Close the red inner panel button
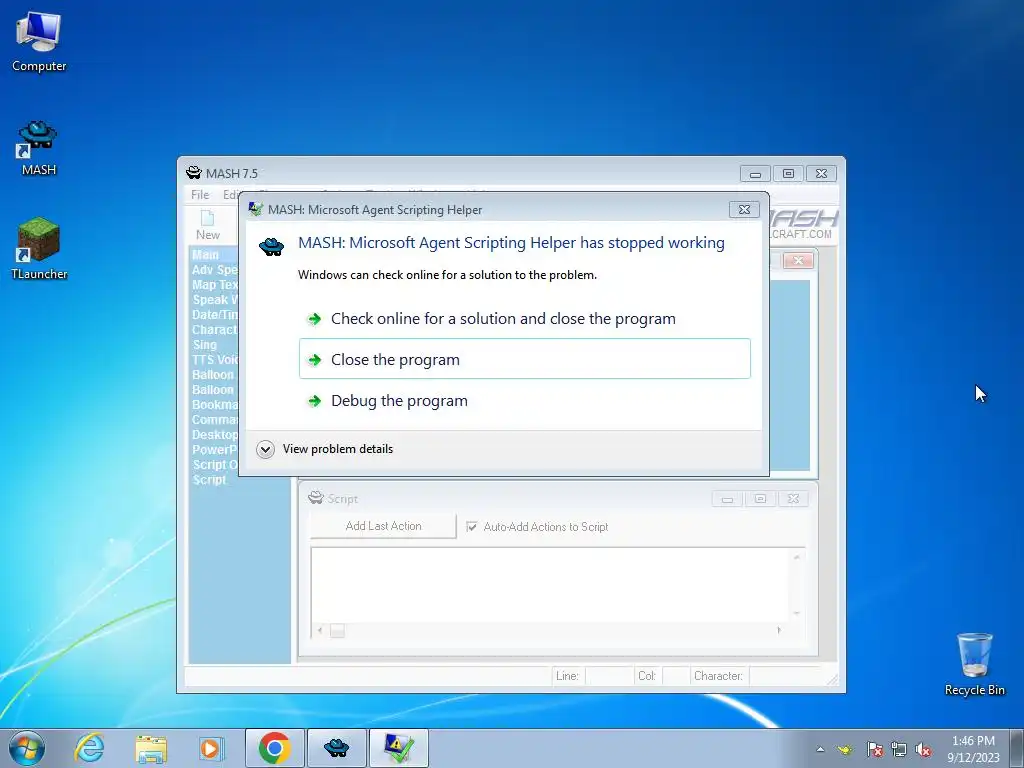 (x=798, y=261)
